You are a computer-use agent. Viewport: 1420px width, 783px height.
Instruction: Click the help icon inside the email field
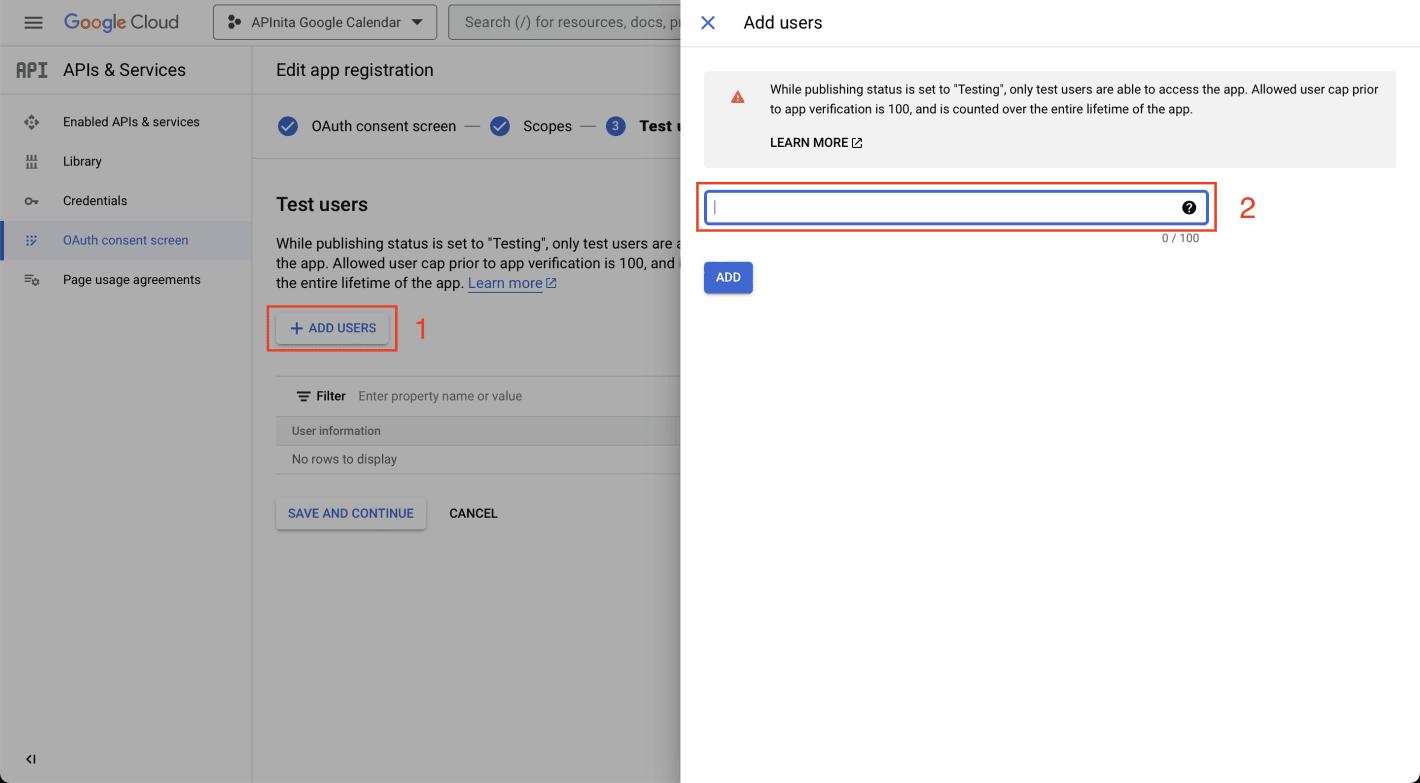(x=1189, y=207)
